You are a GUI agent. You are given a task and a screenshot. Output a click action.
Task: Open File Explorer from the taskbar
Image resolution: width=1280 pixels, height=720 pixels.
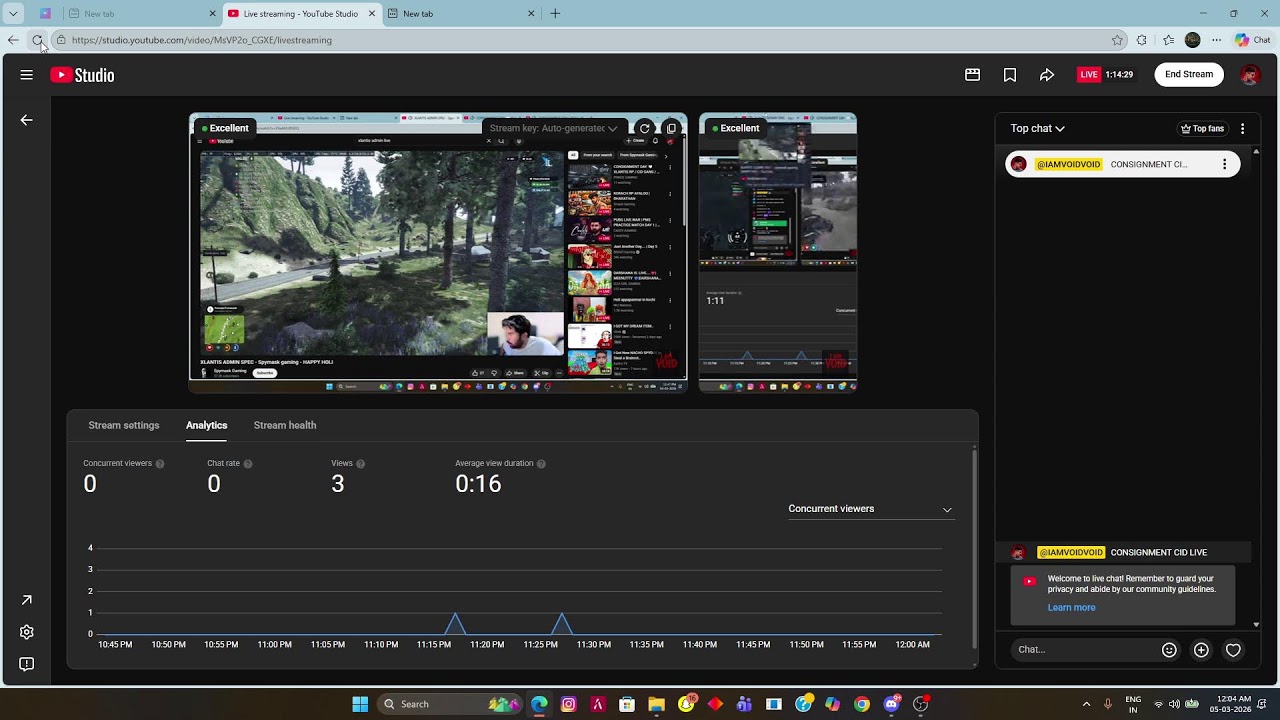tap(656, 704)
